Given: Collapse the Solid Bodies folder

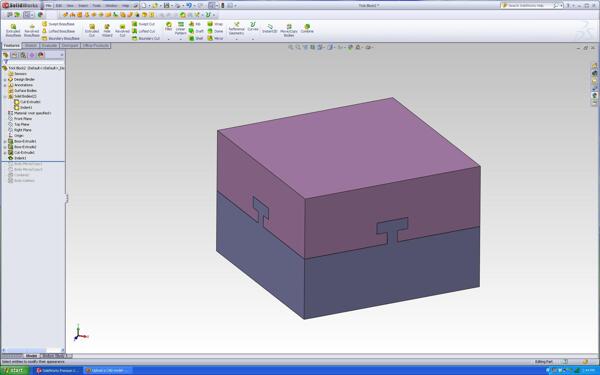Looking at the screenshot, I should (5, 96).
